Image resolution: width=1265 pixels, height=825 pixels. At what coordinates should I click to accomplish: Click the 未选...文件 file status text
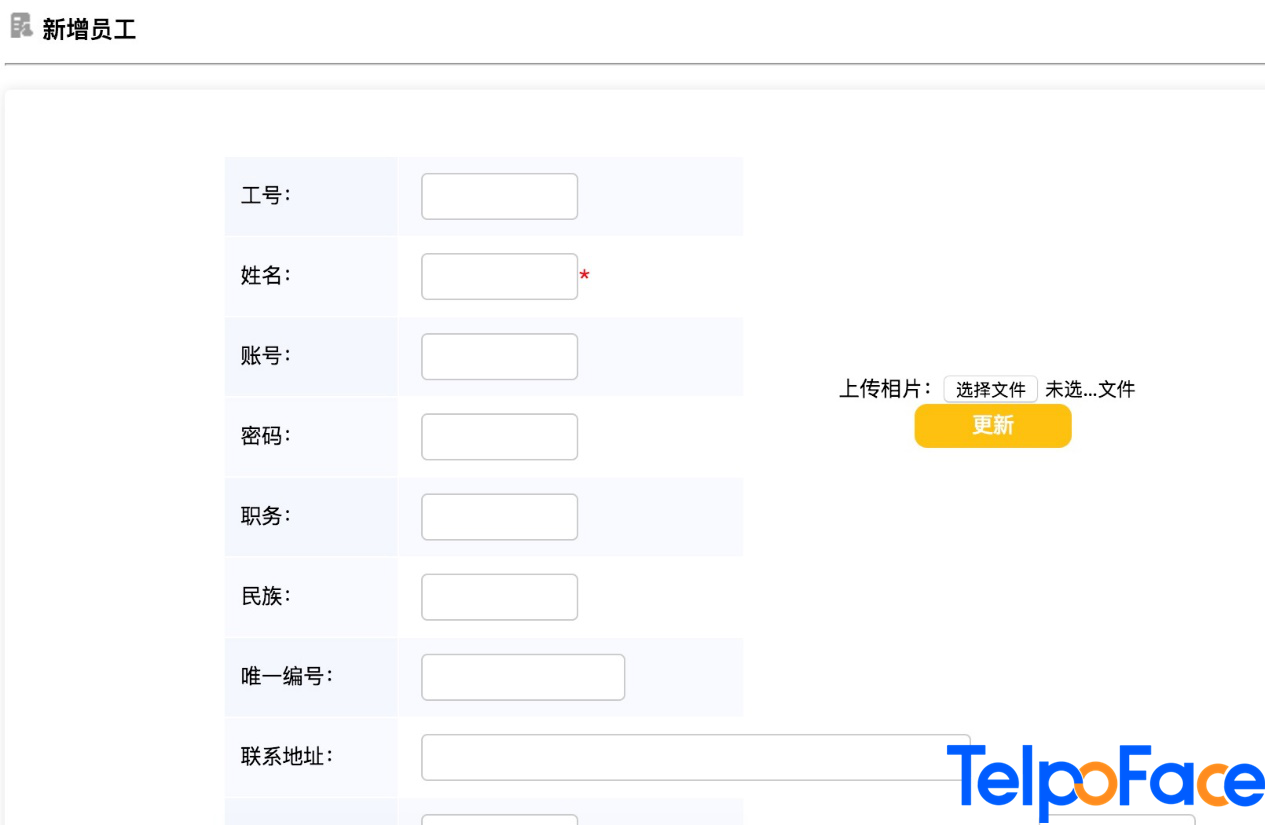click(x=1090, y=389)
